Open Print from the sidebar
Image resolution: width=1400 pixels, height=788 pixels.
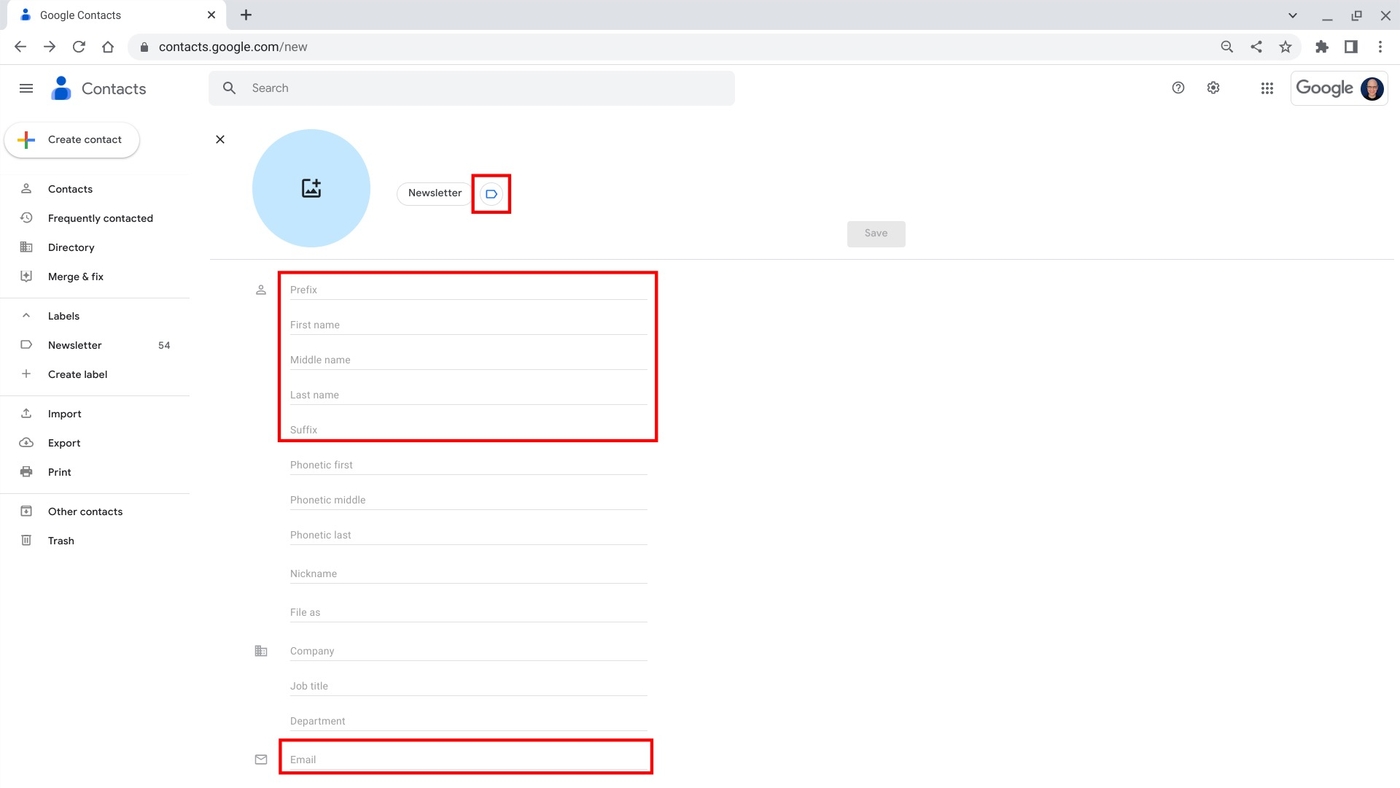coord(59,471)
